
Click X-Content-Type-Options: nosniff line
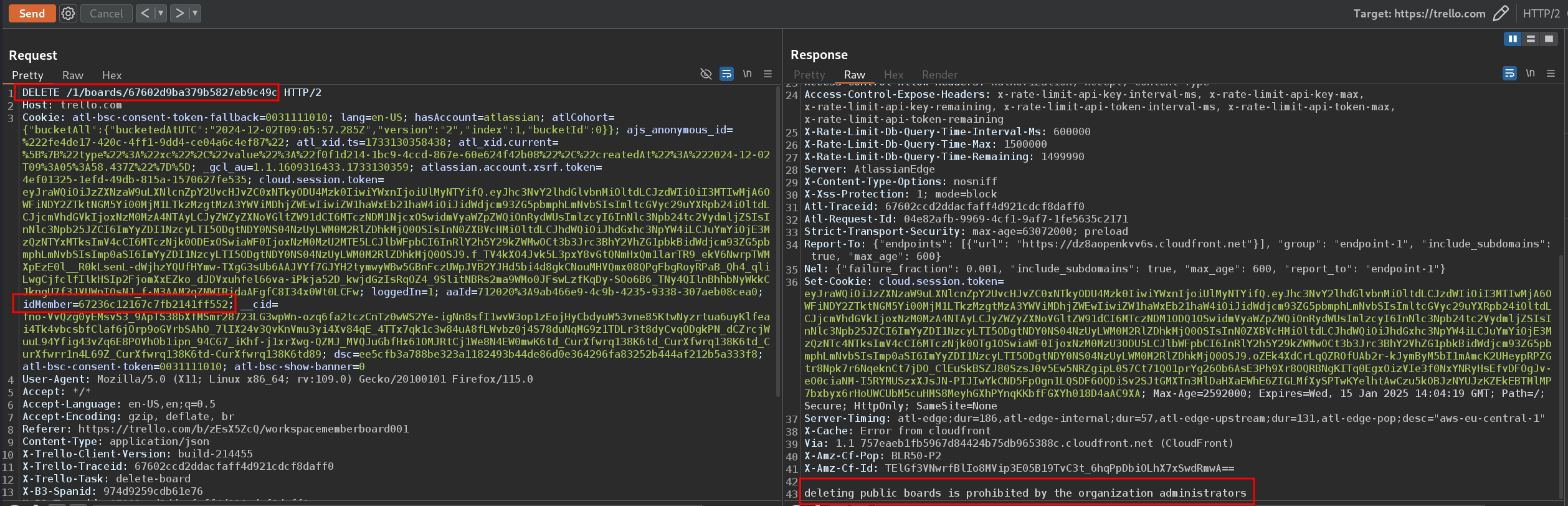pos(901,182)
